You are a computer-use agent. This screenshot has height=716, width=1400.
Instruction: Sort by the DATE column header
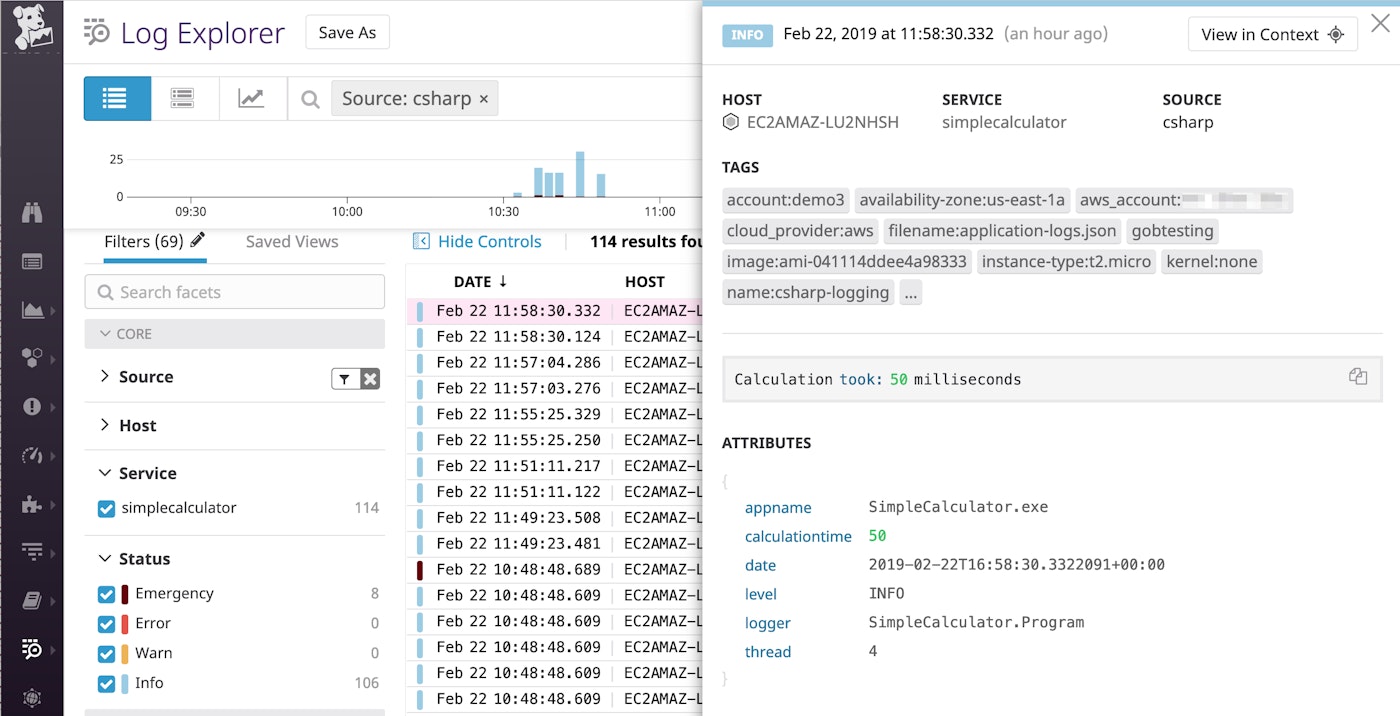(x=481, y=282)
